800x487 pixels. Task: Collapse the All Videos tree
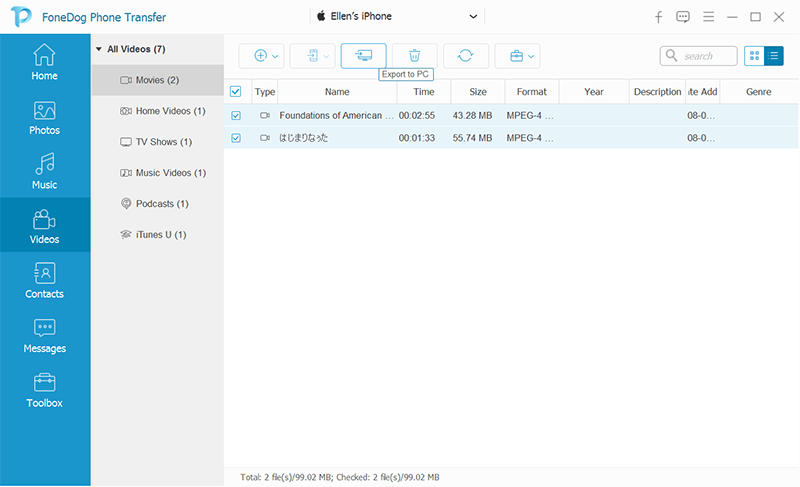click(x=98, y=49)
